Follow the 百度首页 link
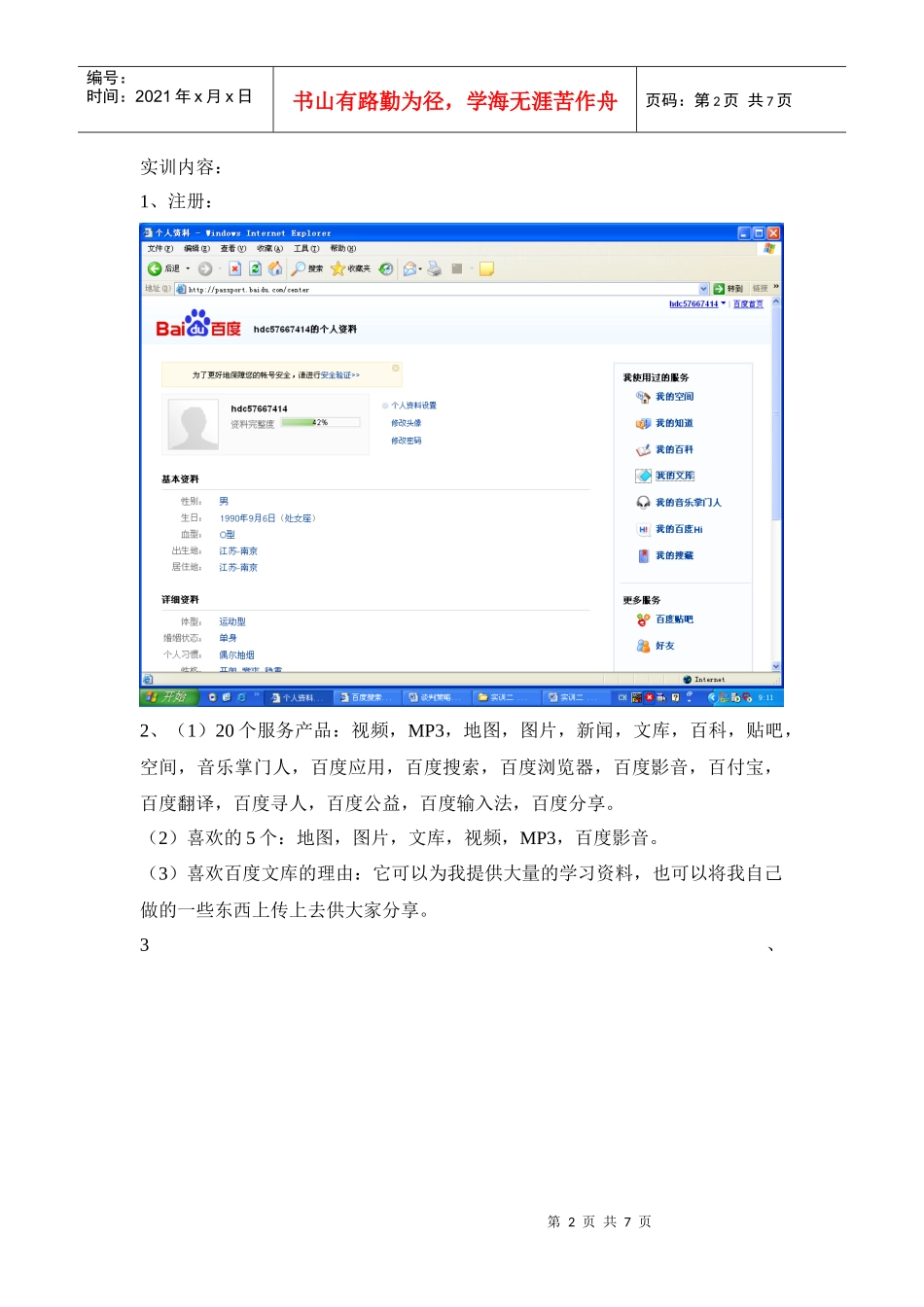This screenshot has width=924, height=1307. (748, 304)
